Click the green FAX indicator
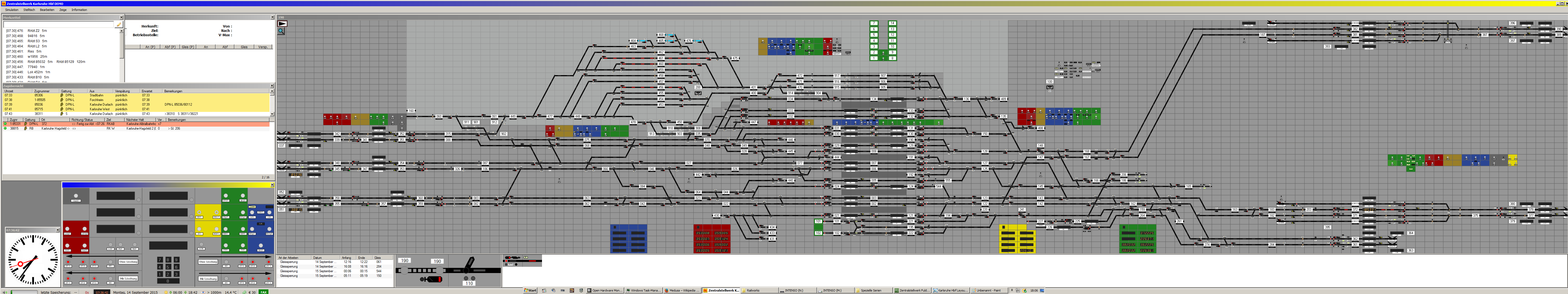Screen dimensions: 1568x294 coord(264,292)
